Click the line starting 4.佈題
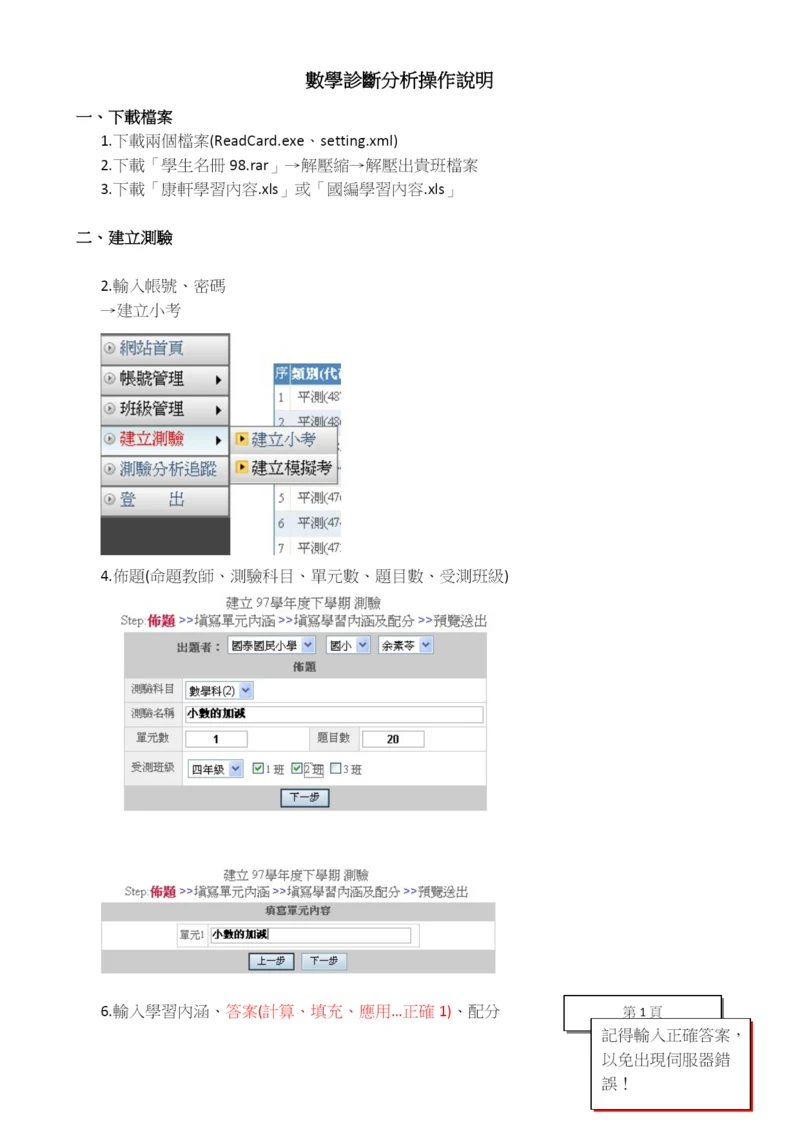 click(x=304, y=576)
